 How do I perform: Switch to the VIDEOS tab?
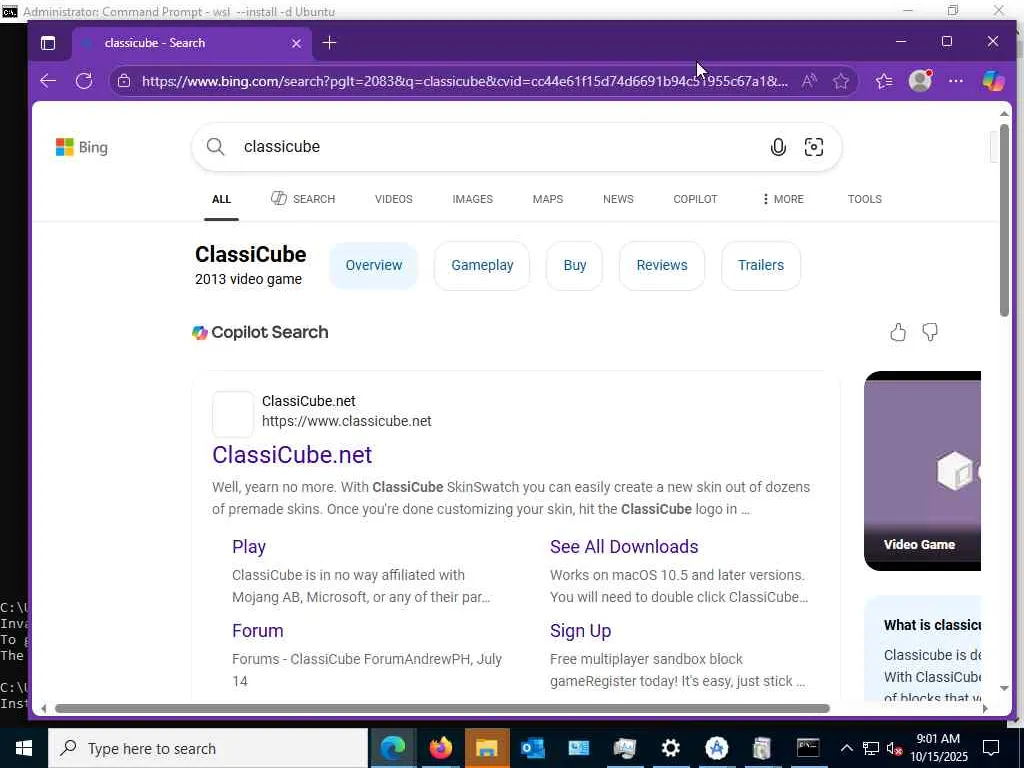[x=394, y=199]
